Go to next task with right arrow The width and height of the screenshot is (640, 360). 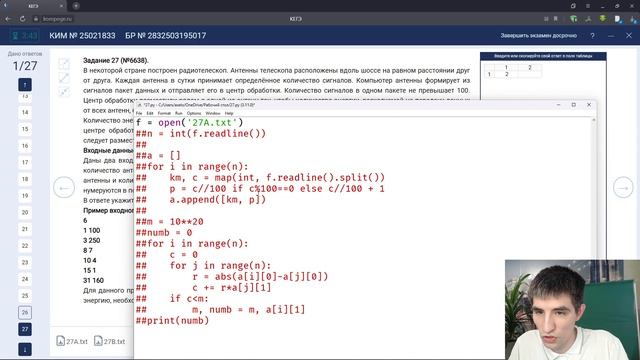pyautogui.click(x=623, y=188)
